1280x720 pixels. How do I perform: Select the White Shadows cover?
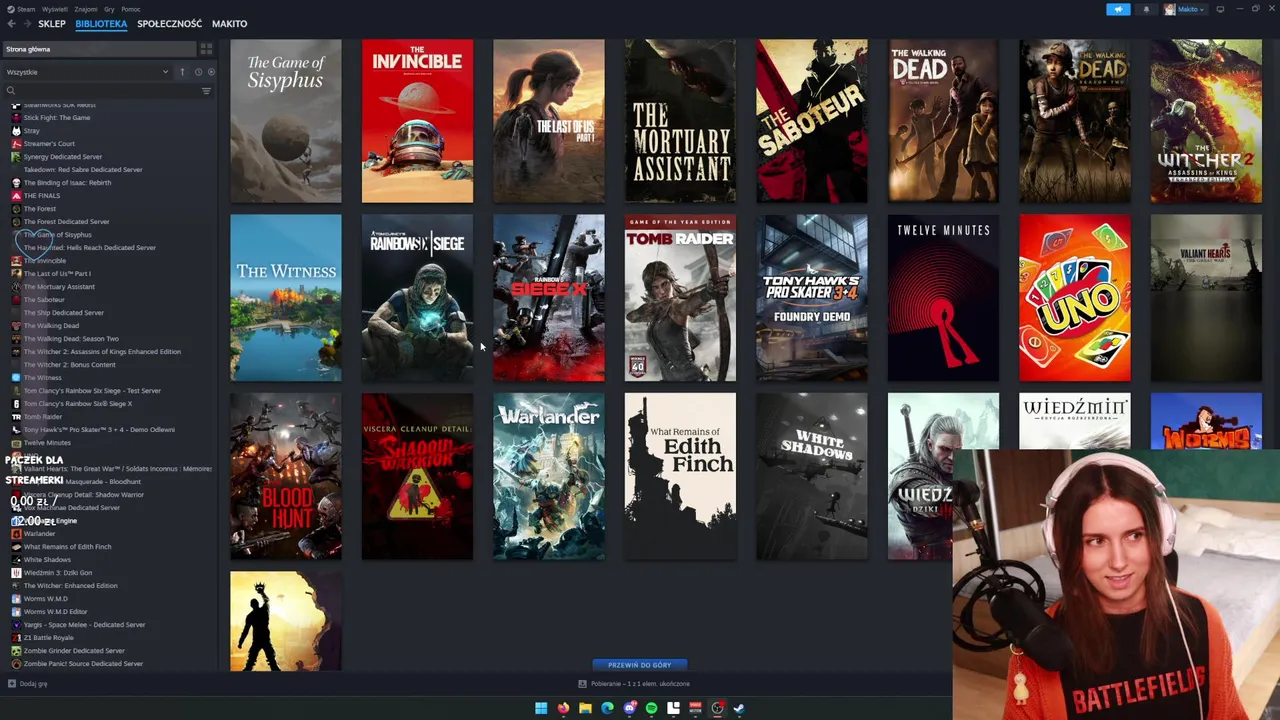(812, 476)
